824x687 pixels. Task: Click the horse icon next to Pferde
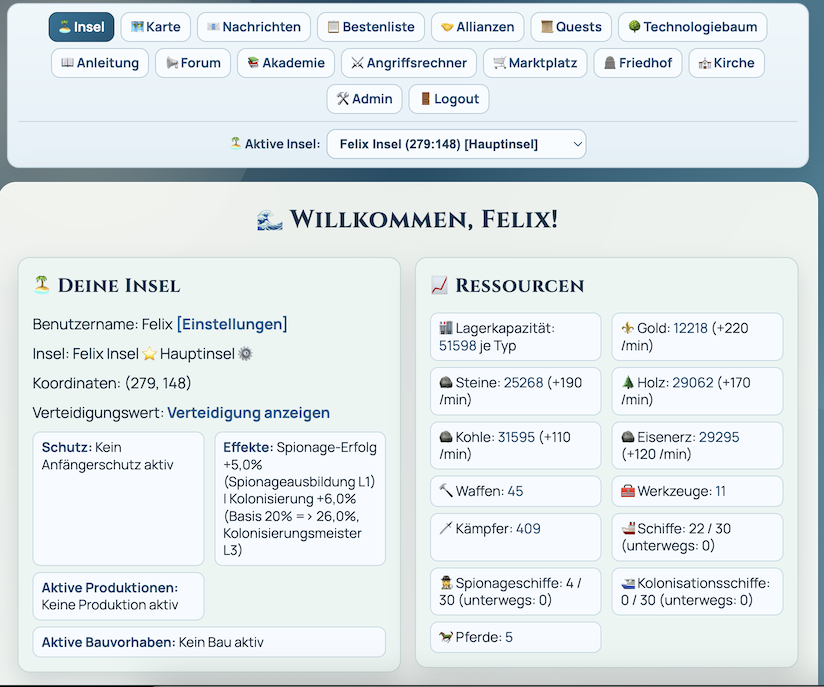[x=446, y=637]
